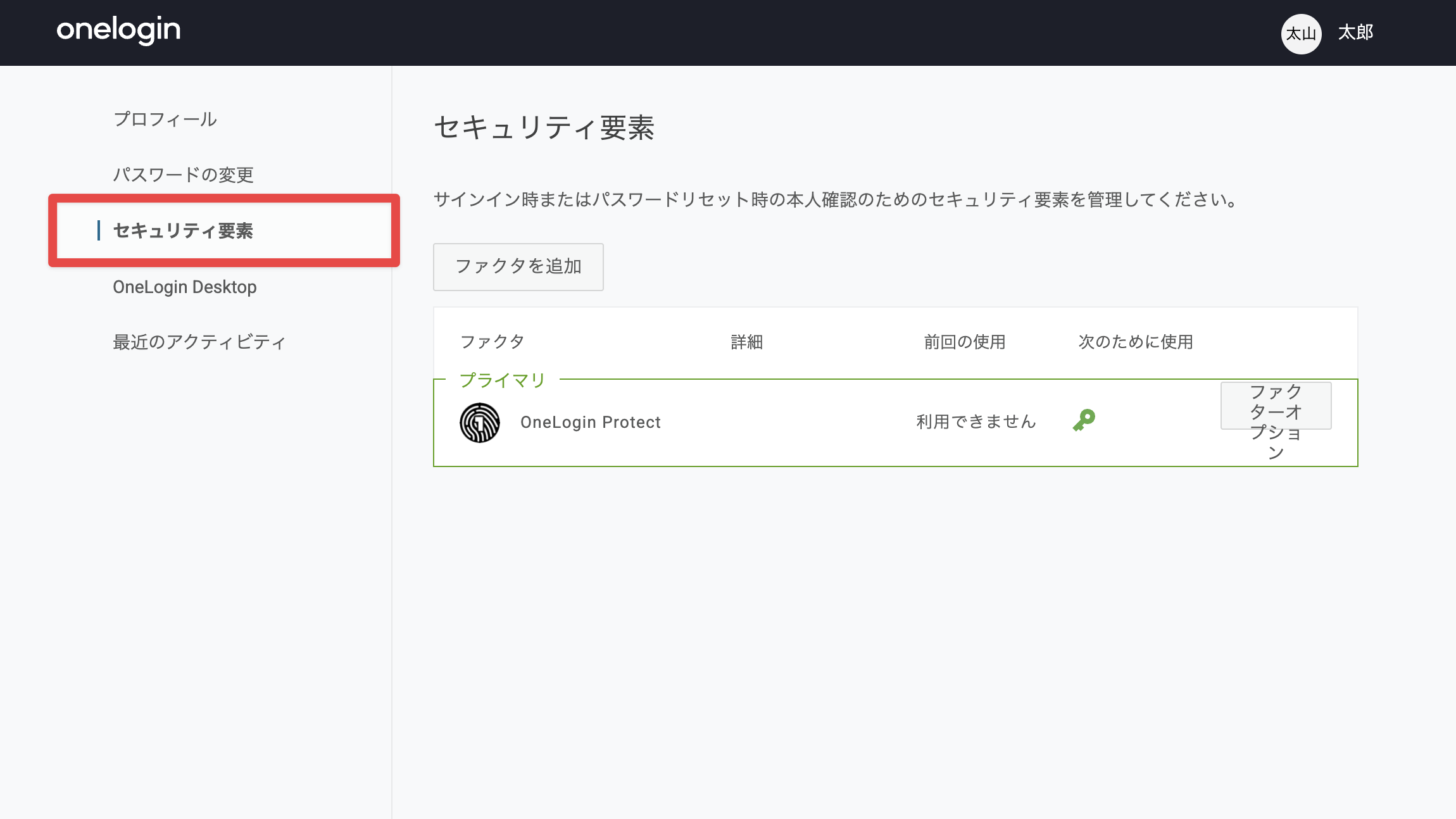
Task: Click the プライマリ label
Action: [x=503, y=380]
